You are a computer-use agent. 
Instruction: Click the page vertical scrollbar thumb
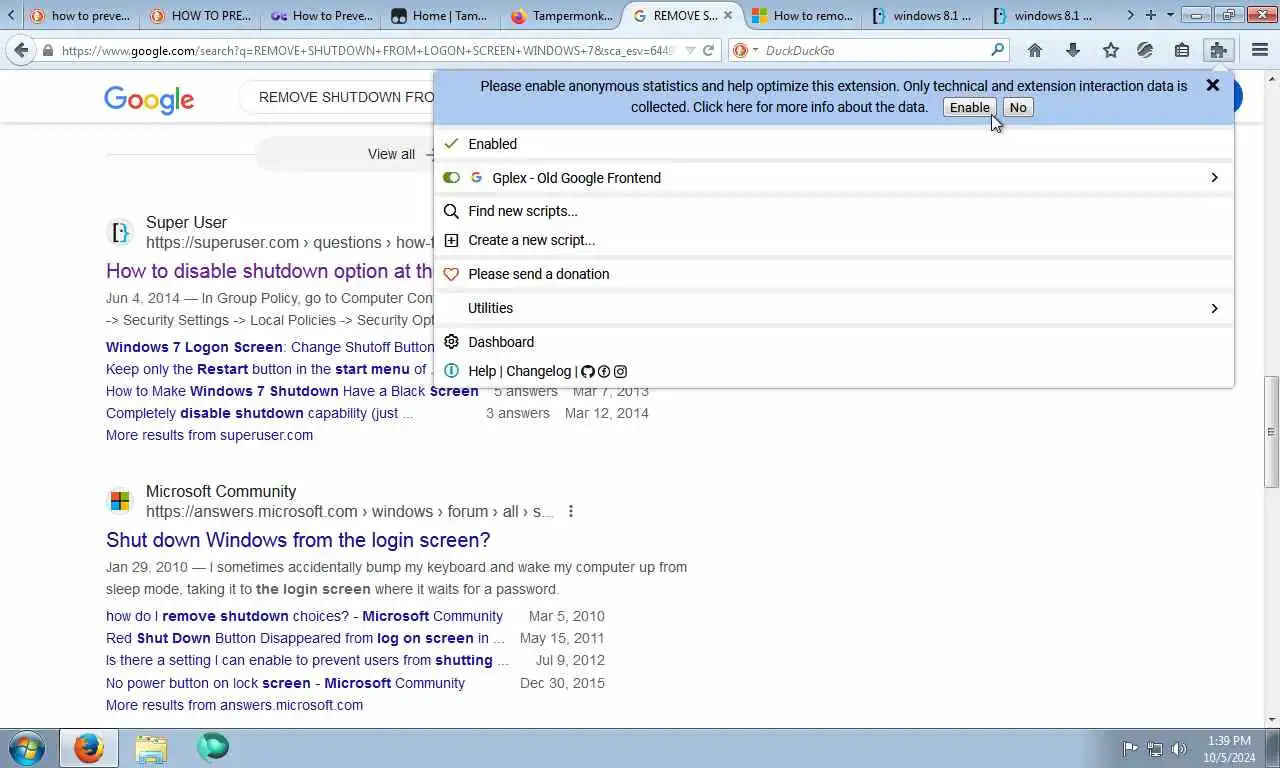(1271, 432)
